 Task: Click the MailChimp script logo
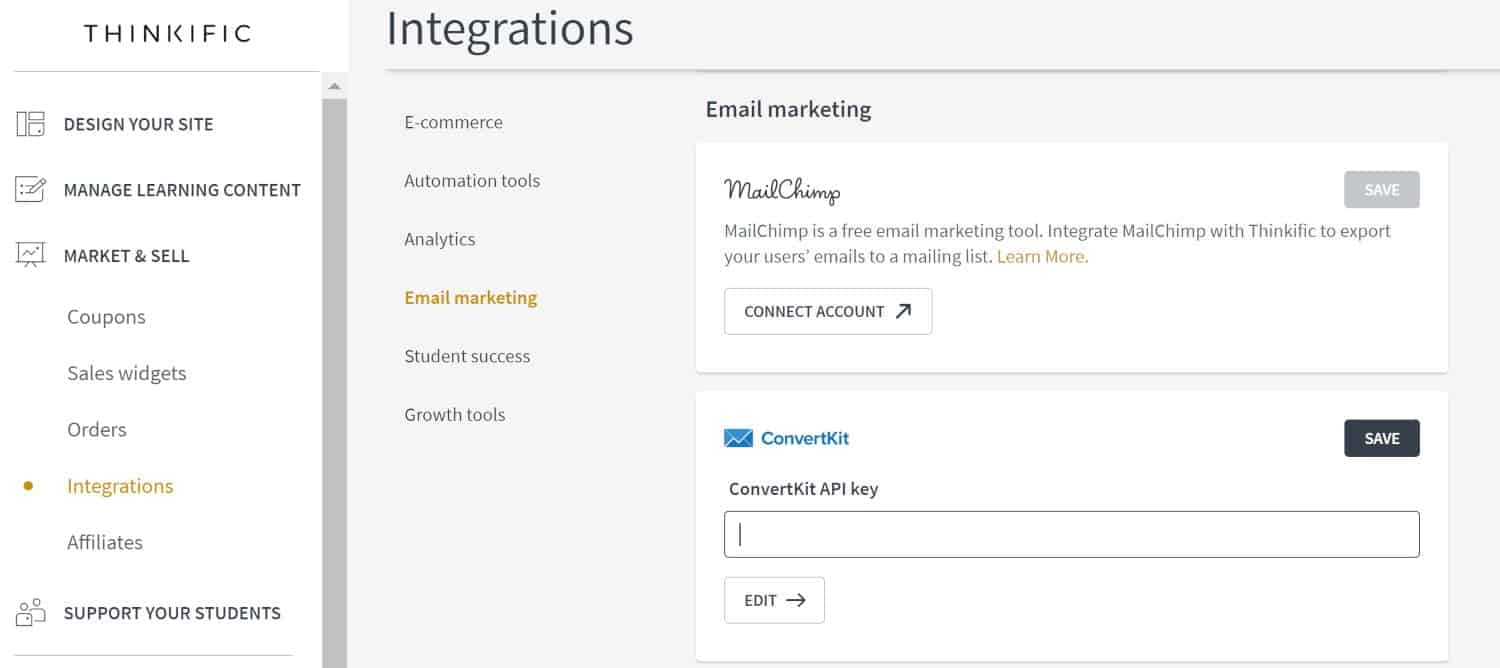[x=782, y=190]
